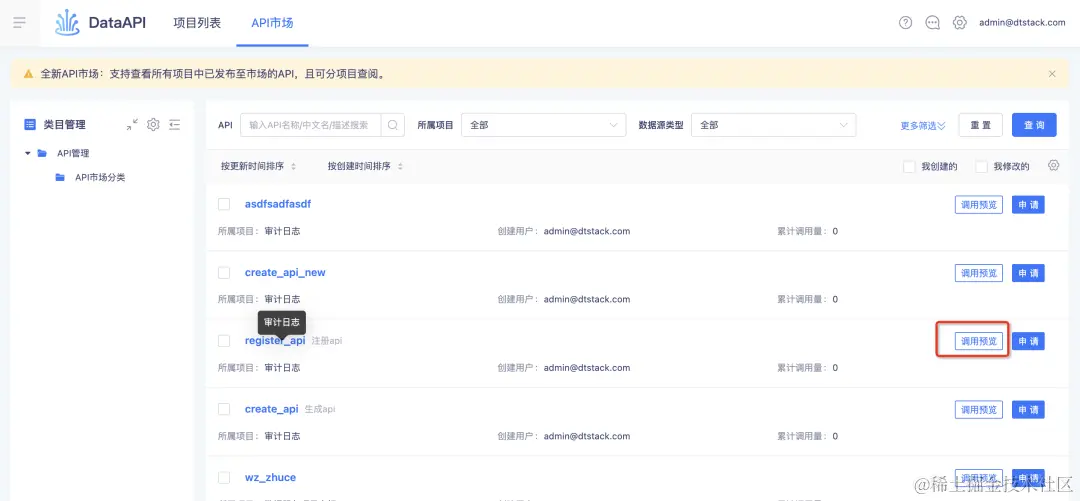
Task: Click 累计调用量 value in asdfsadfasdf row
Action: click(x=835, y=231)
